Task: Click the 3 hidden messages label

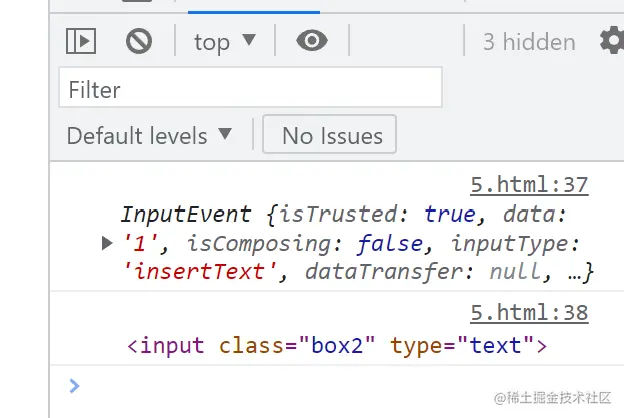Action: click(529, 41)
